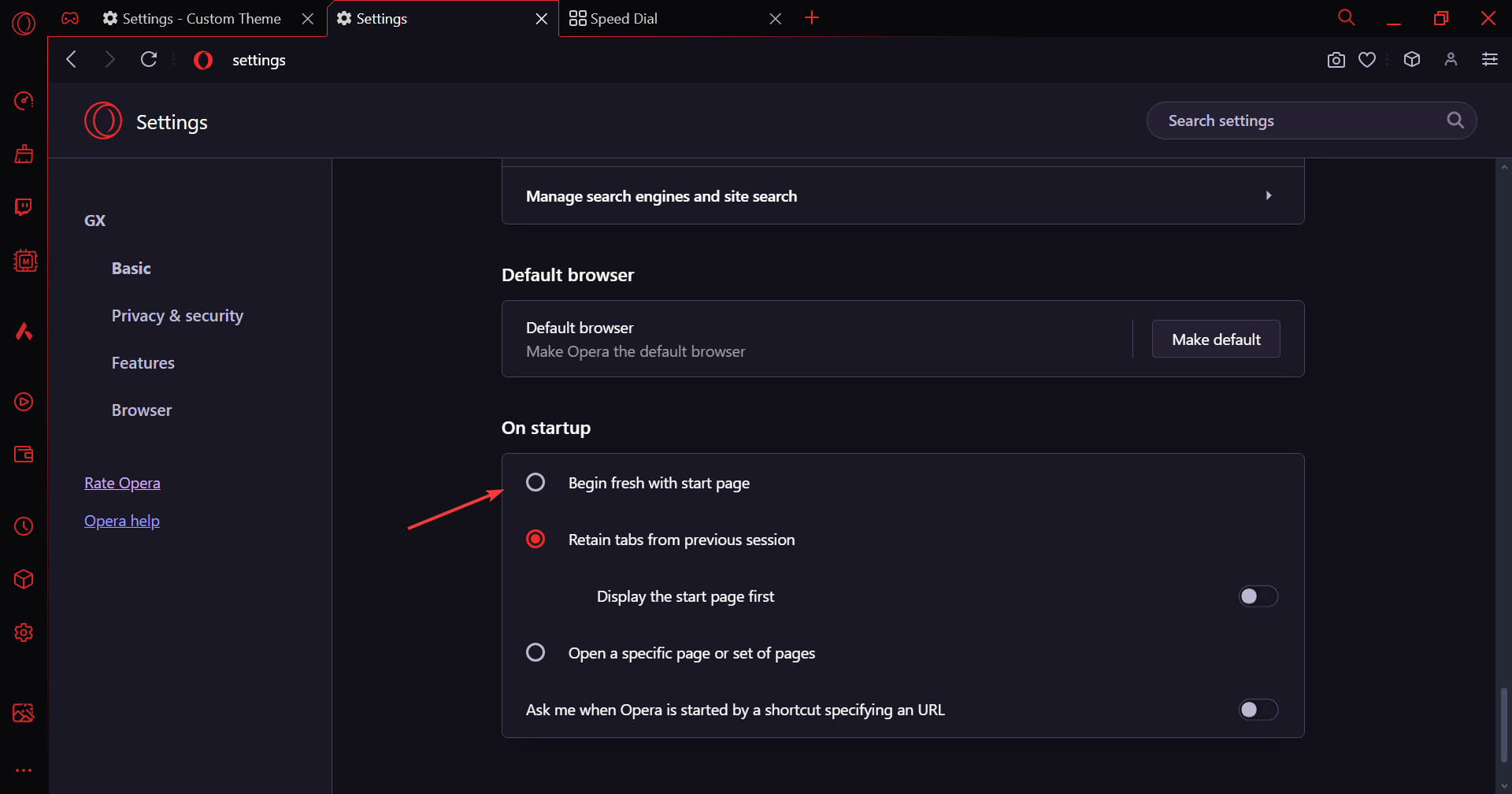Click into the Search settings field
The image size is (1512, 794).
1311,121
